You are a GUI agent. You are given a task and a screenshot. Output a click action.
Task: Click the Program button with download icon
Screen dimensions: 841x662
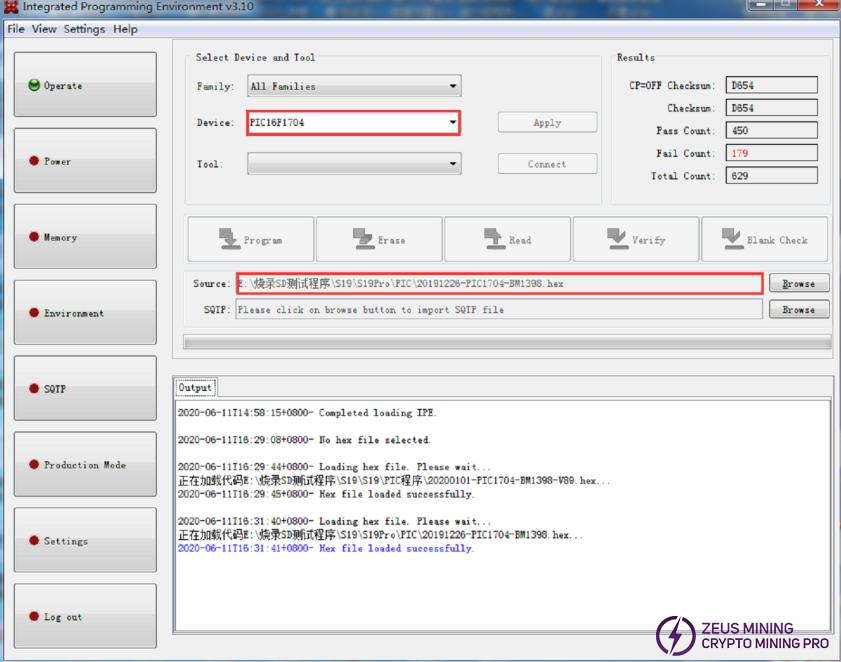point(250,240)
